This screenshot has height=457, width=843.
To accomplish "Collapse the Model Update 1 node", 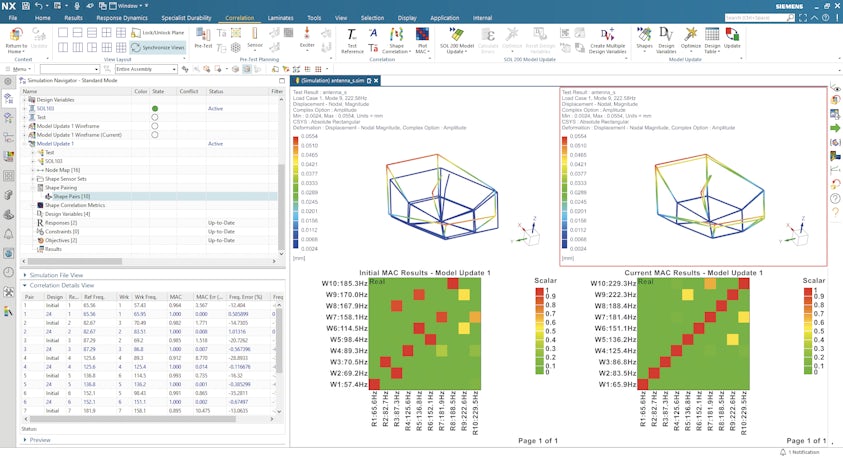I will point(24,144).
